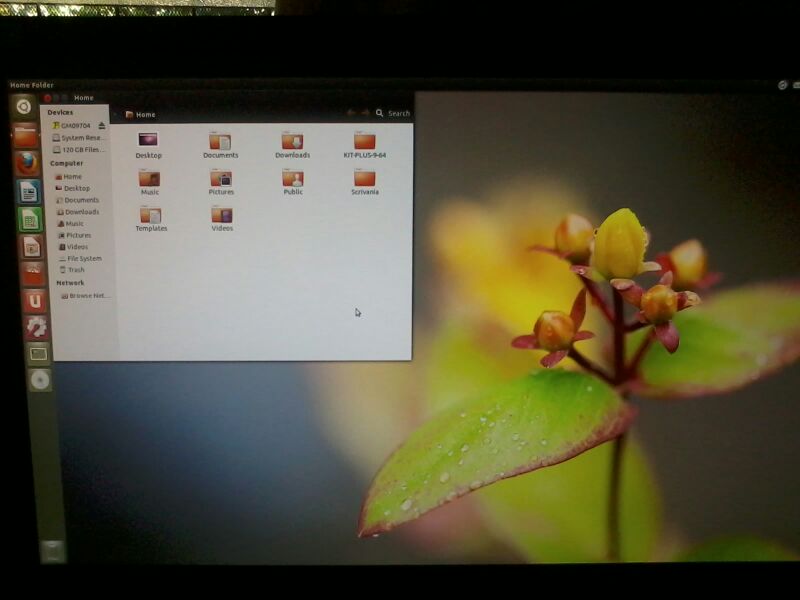Click the Search magnifier button
The width and height of the screenshot is (800, 600).
(380, 113)
